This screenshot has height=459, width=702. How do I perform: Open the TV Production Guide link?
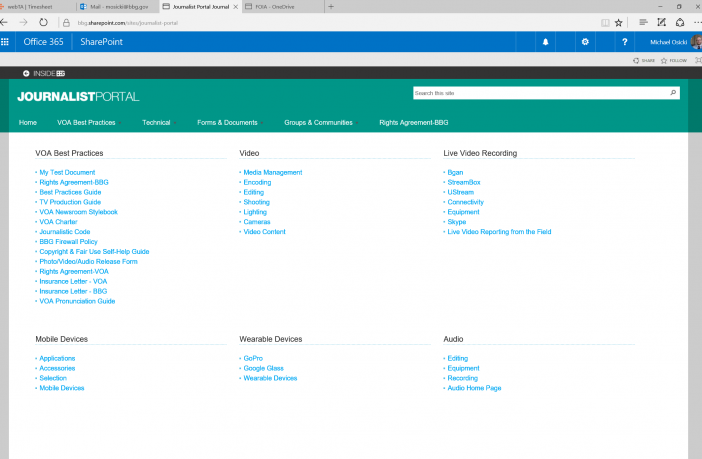click(70, 202)
